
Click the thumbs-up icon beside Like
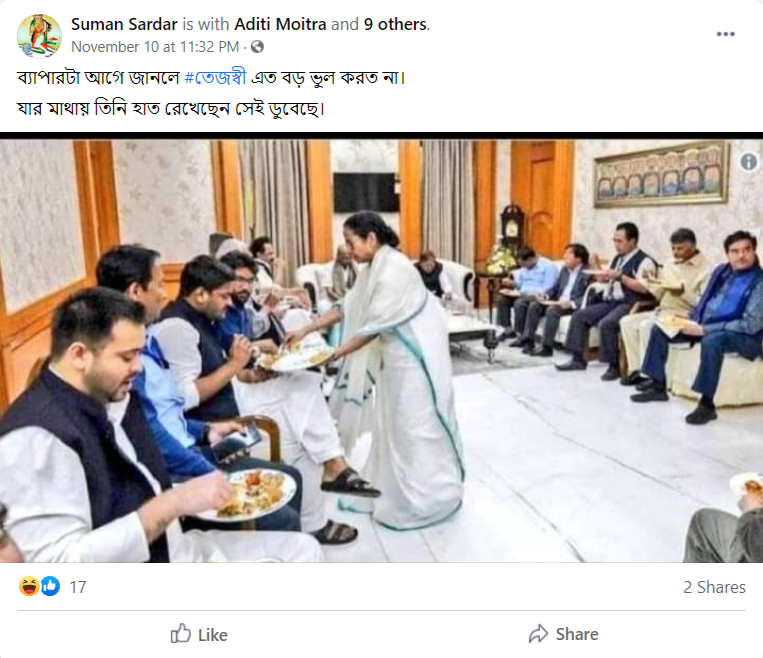[181, 634]
